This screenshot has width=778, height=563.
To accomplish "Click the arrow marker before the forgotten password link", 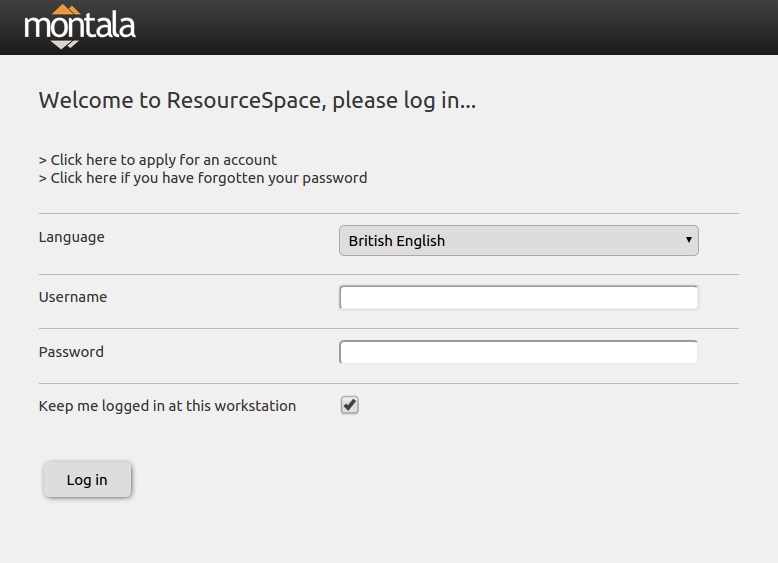I will click(43, 178).
